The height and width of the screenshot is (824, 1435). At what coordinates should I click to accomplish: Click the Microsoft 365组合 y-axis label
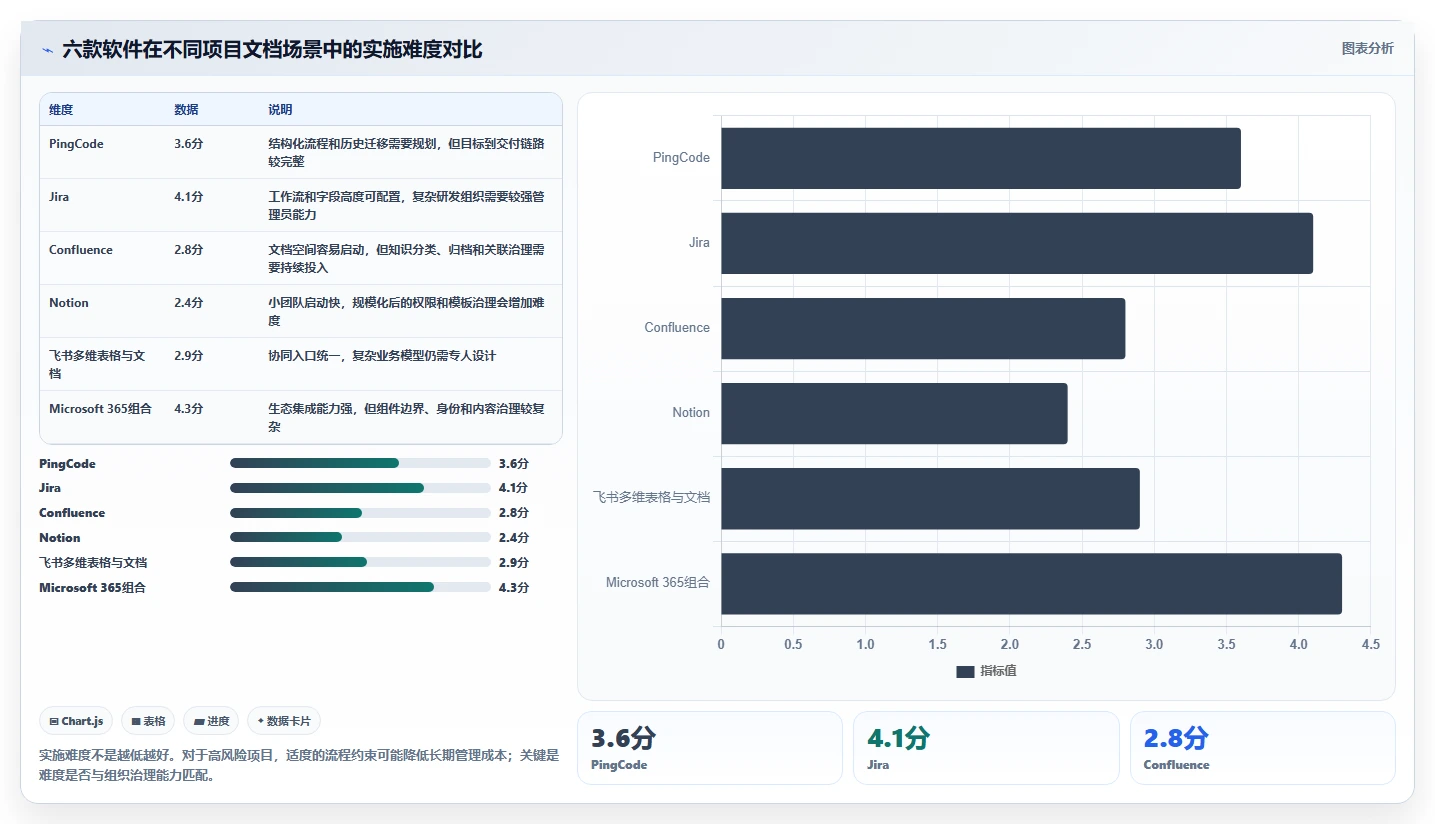click(658, 583)
